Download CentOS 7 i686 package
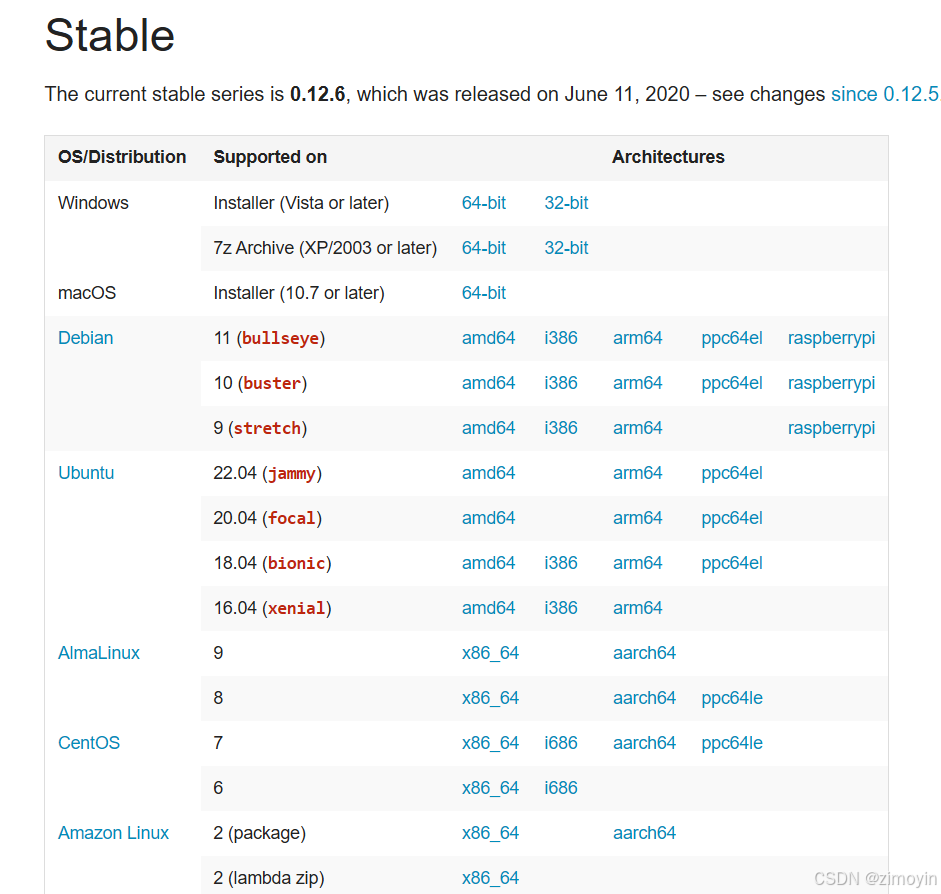Image resolution: width=941 pixels, height=894 pixels. [561, 743]
